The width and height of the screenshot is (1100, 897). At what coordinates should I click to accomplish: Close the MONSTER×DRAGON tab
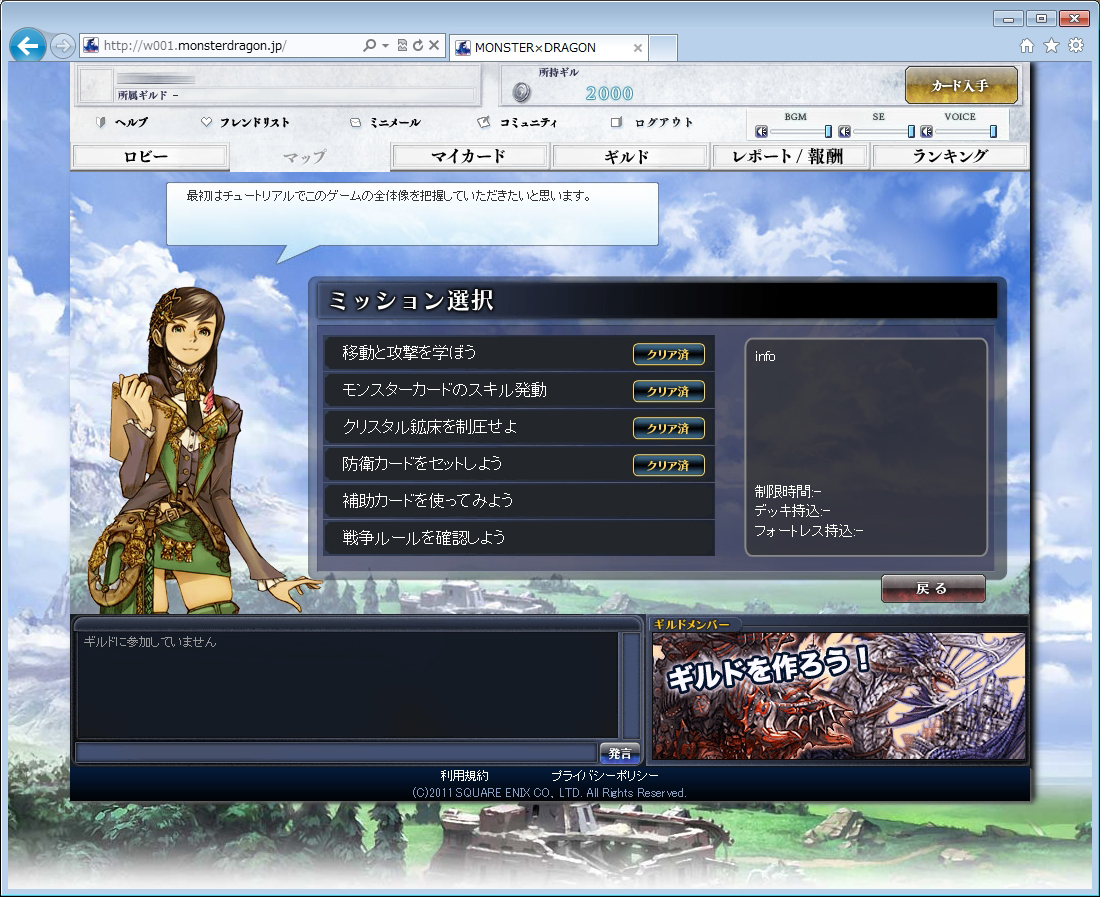coord(638,48)
